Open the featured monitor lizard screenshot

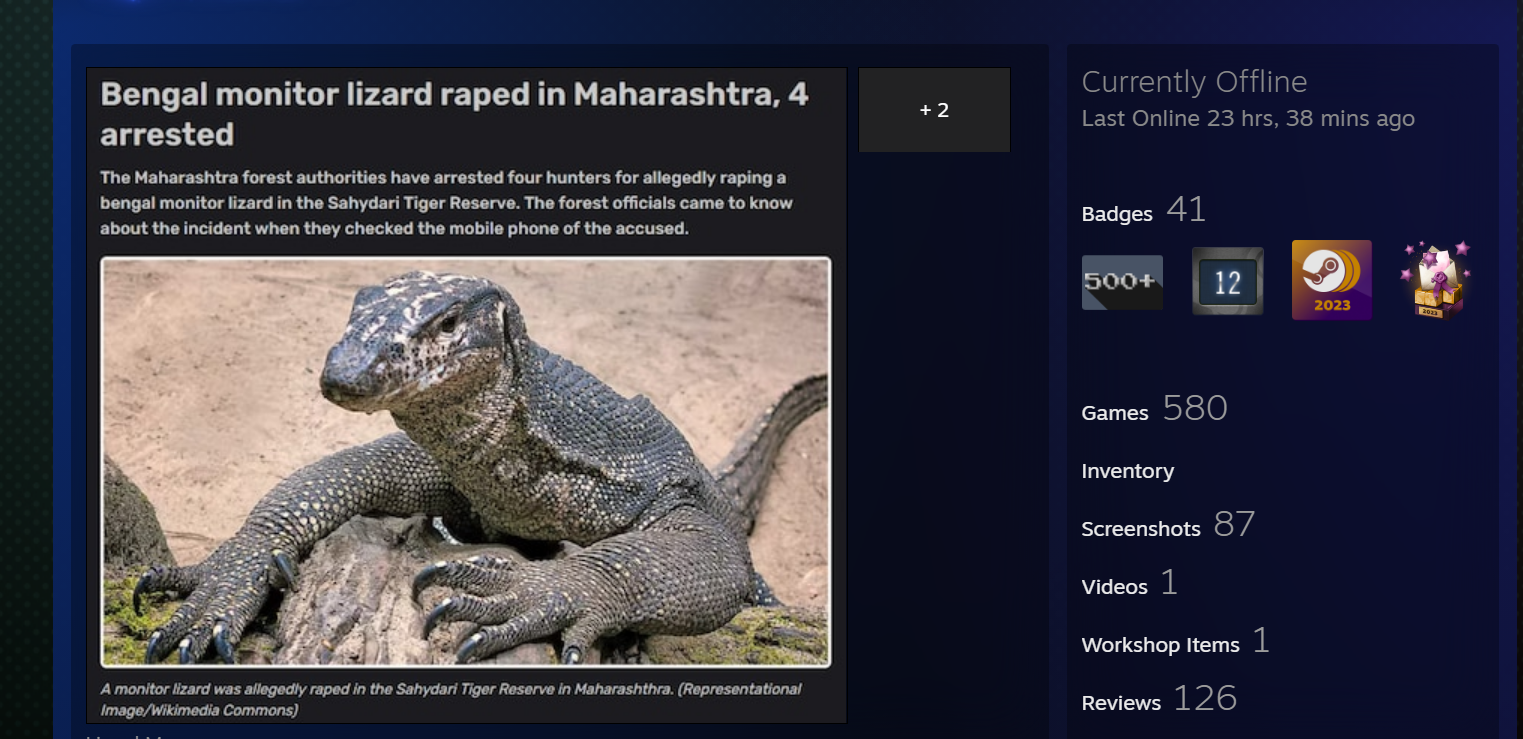(x=466, y=395)
